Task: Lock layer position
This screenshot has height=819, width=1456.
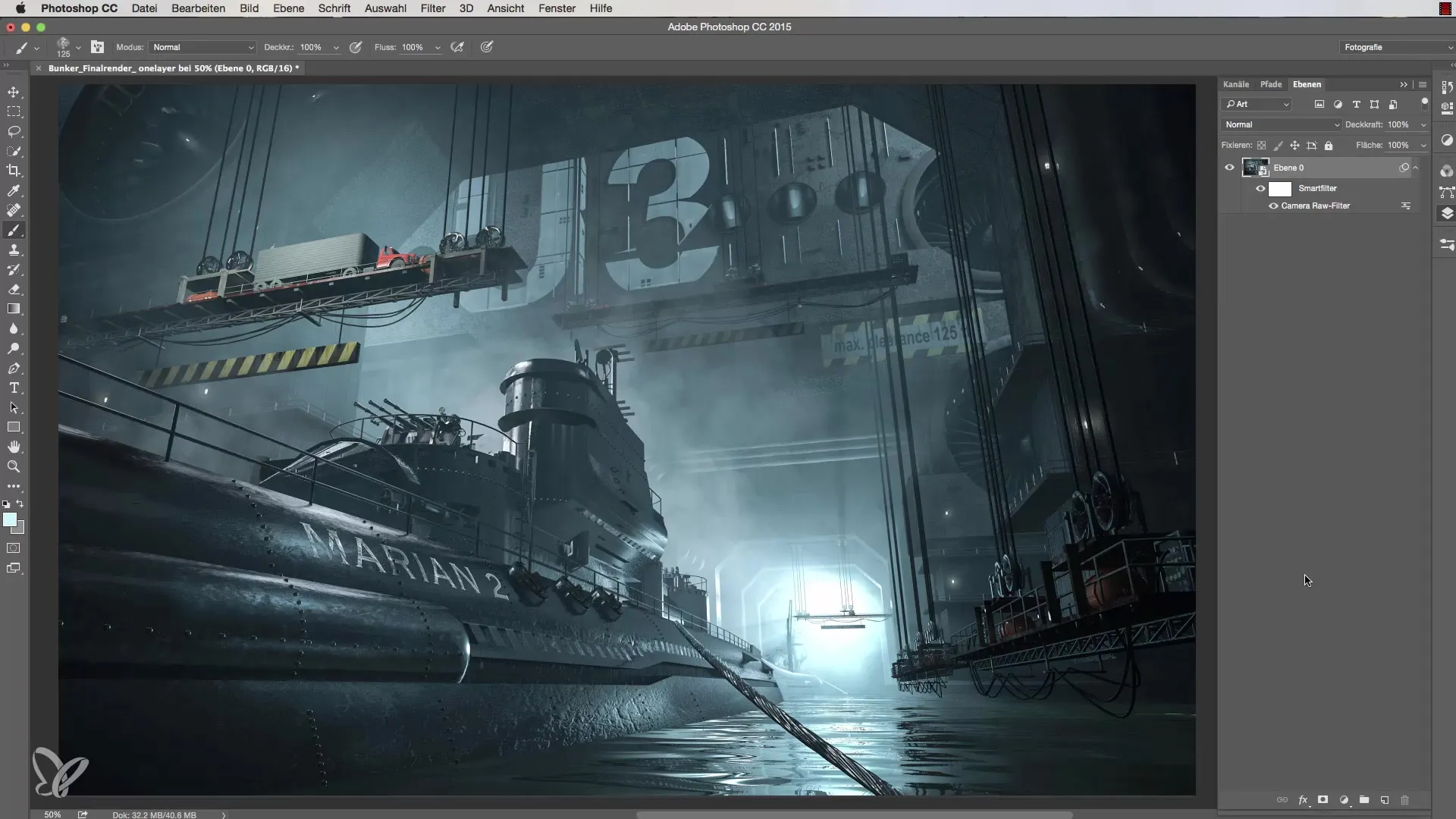Action: coord(1295,146)
